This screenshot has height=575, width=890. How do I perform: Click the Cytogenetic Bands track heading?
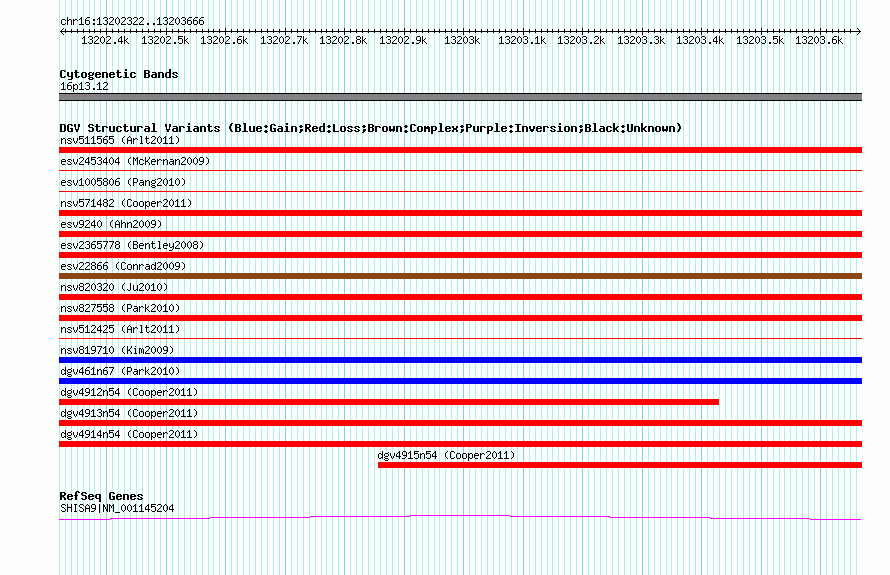click(x=119, y=74)
